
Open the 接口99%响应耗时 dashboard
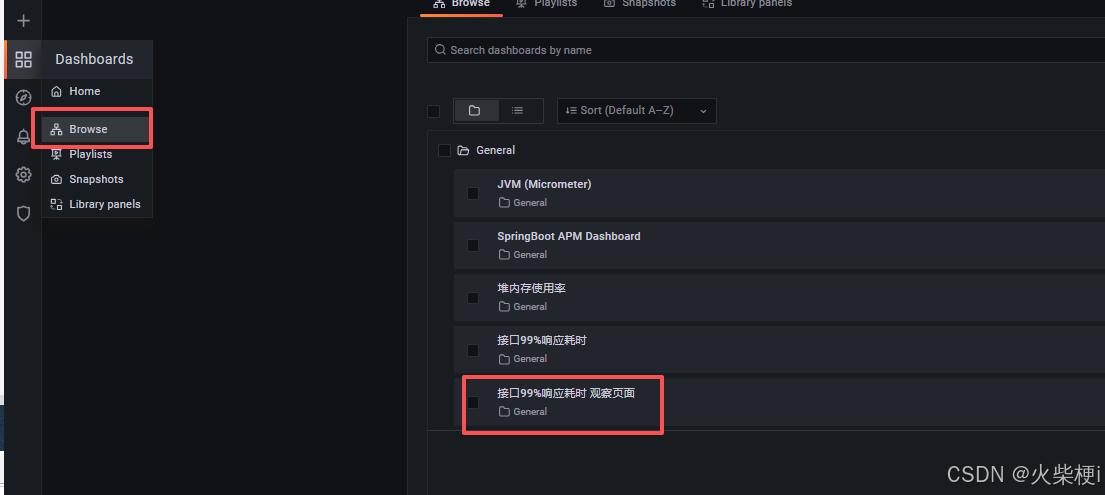tap(542, 341)
